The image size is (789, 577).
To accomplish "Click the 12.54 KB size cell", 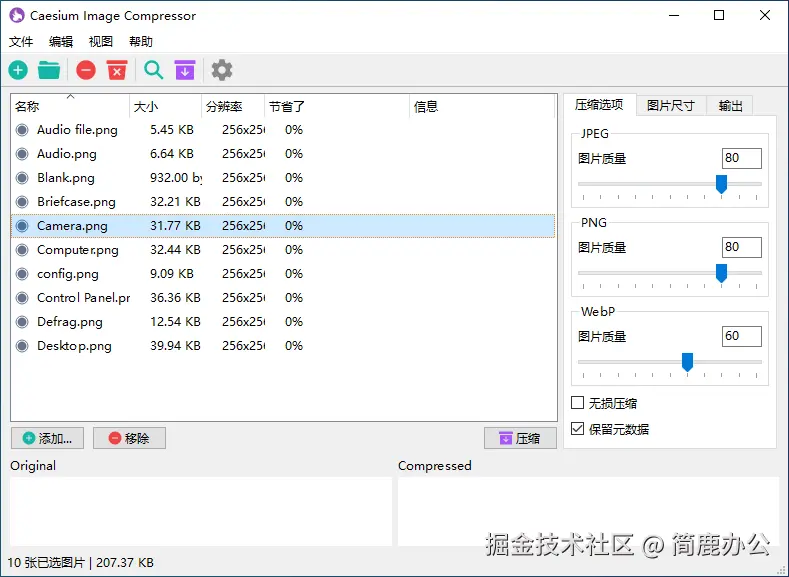I will point(175,322).
